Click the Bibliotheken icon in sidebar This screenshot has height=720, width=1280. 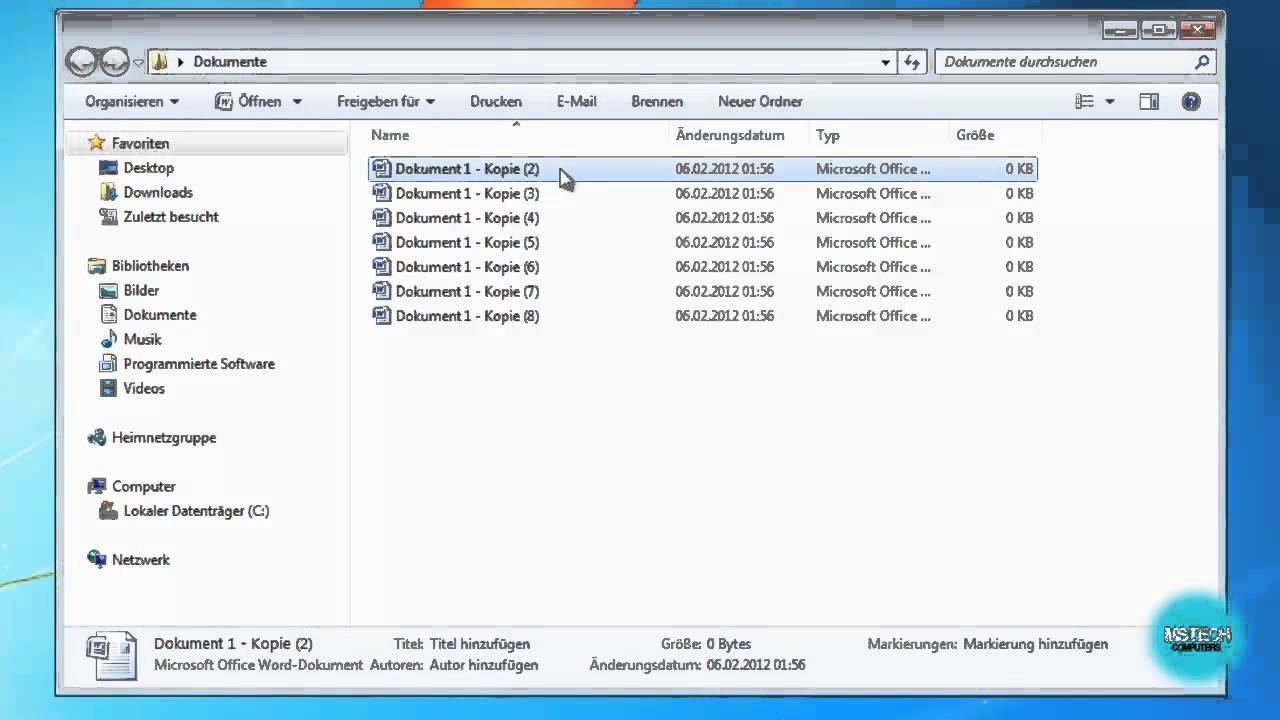pos(97,266)
